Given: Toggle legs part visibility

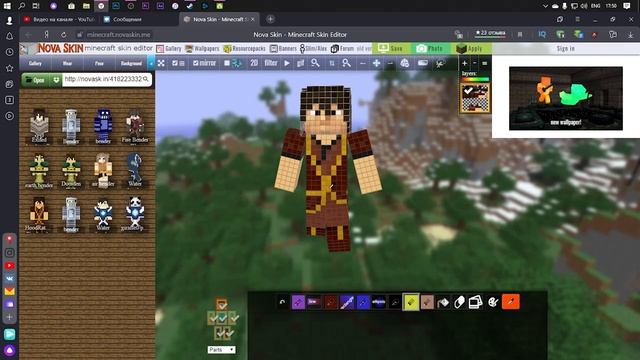Looking at the screenshot, I should (x=223, y=333).
